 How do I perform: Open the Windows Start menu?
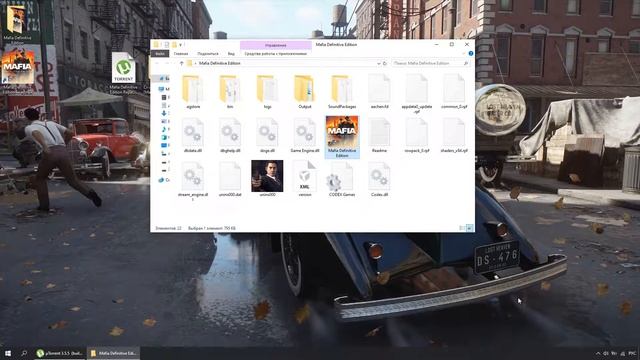(8, 353)
